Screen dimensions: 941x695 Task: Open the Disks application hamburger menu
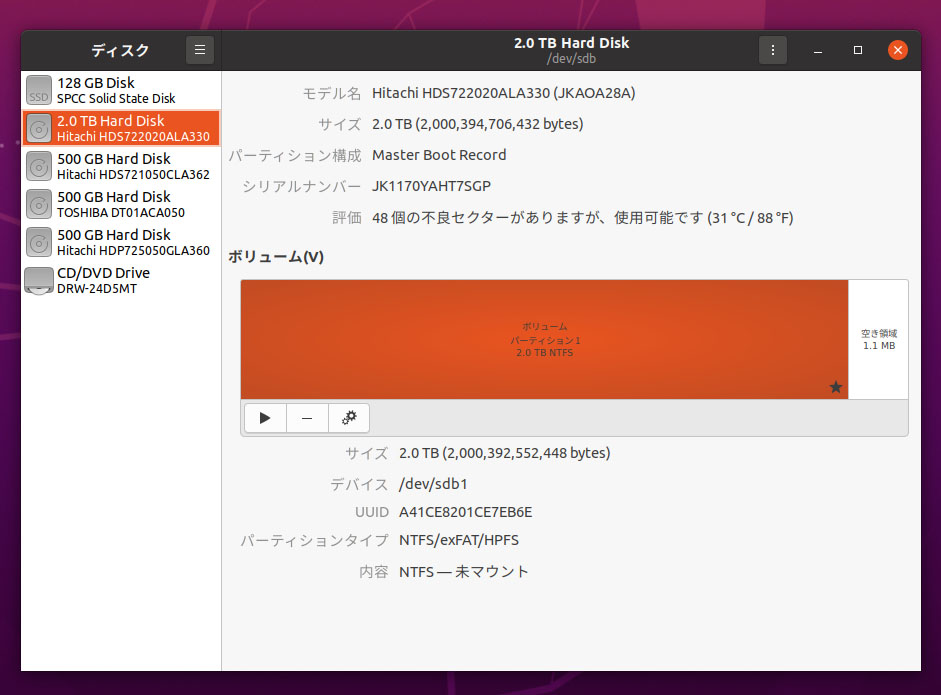200,50
